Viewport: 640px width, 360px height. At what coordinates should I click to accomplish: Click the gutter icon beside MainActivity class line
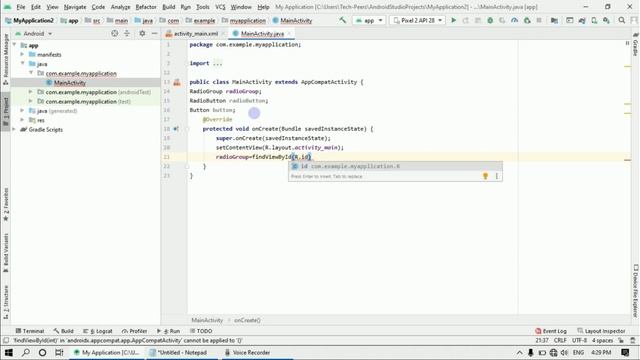click(177, 82)
